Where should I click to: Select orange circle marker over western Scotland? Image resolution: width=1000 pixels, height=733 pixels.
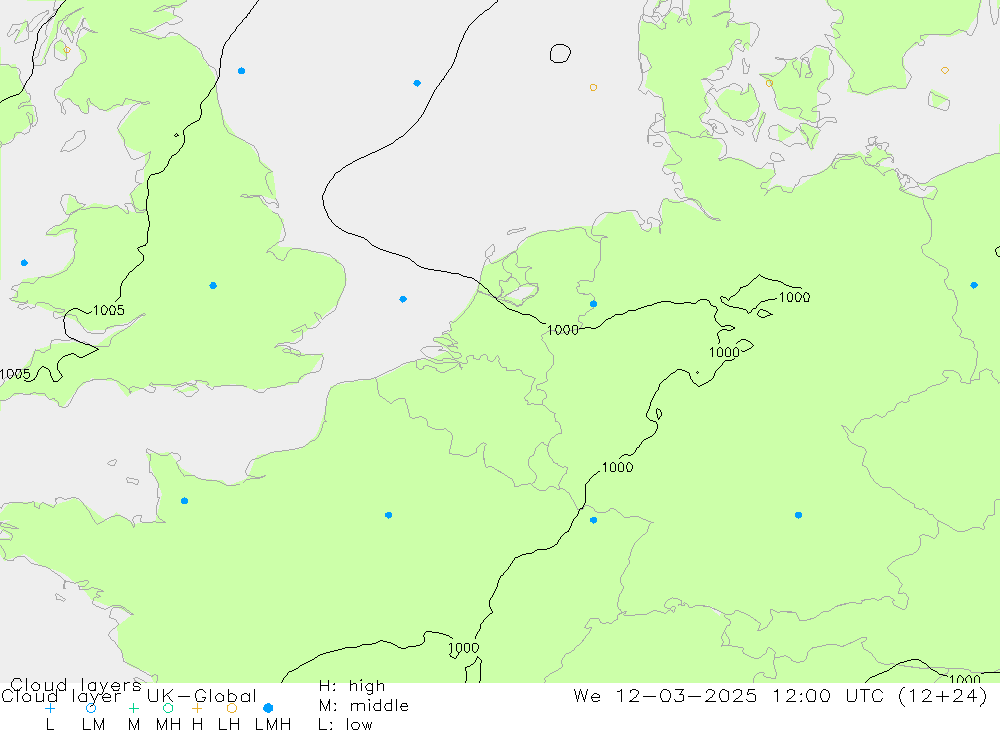pyautogui.click(x=67, y=50)
